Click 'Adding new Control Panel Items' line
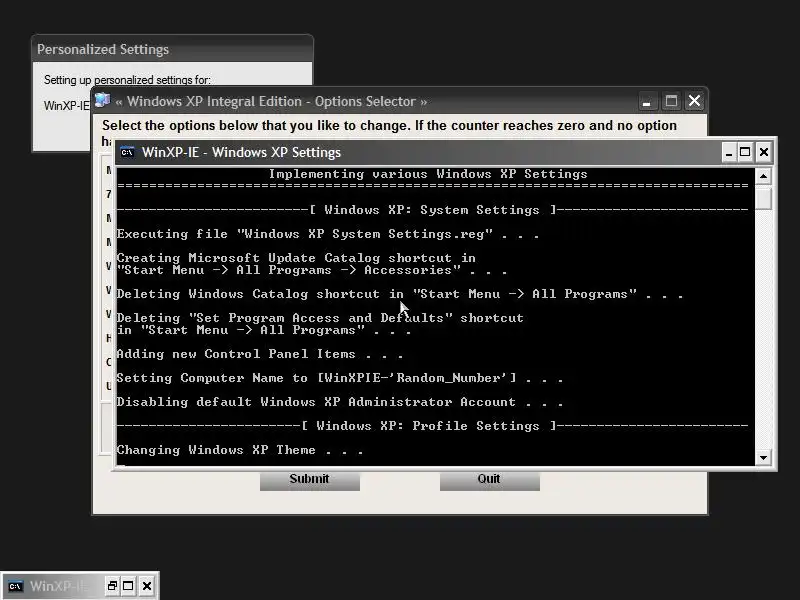Viewport: 800px width, 600px height. [x=260, y=354]
